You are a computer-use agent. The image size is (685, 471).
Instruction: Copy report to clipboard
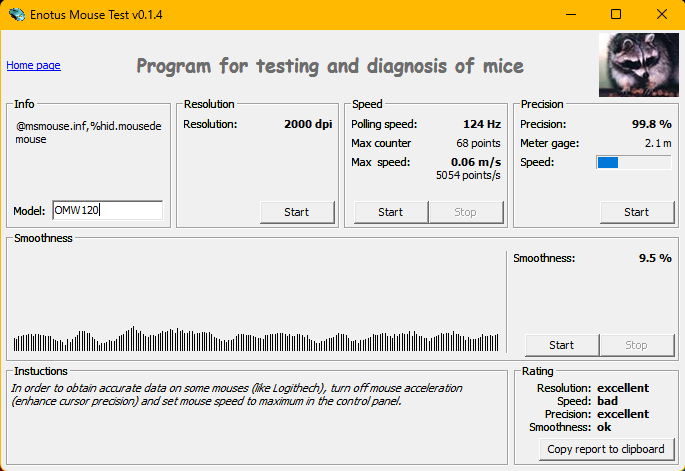(606, 449)
